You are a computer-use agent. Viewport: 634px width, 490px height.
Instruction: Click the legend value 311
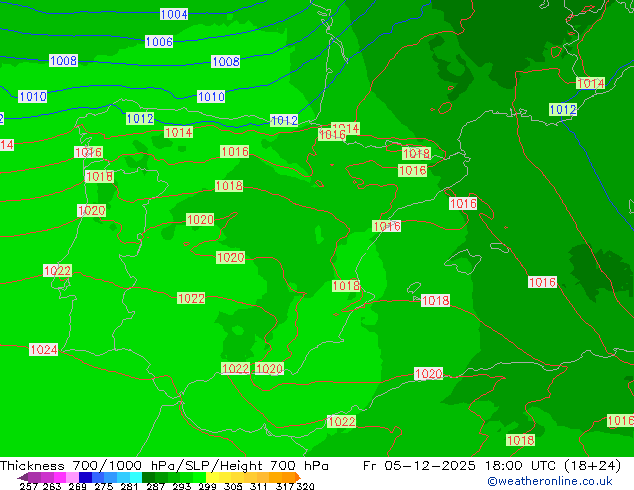click(x=258, y=486)
